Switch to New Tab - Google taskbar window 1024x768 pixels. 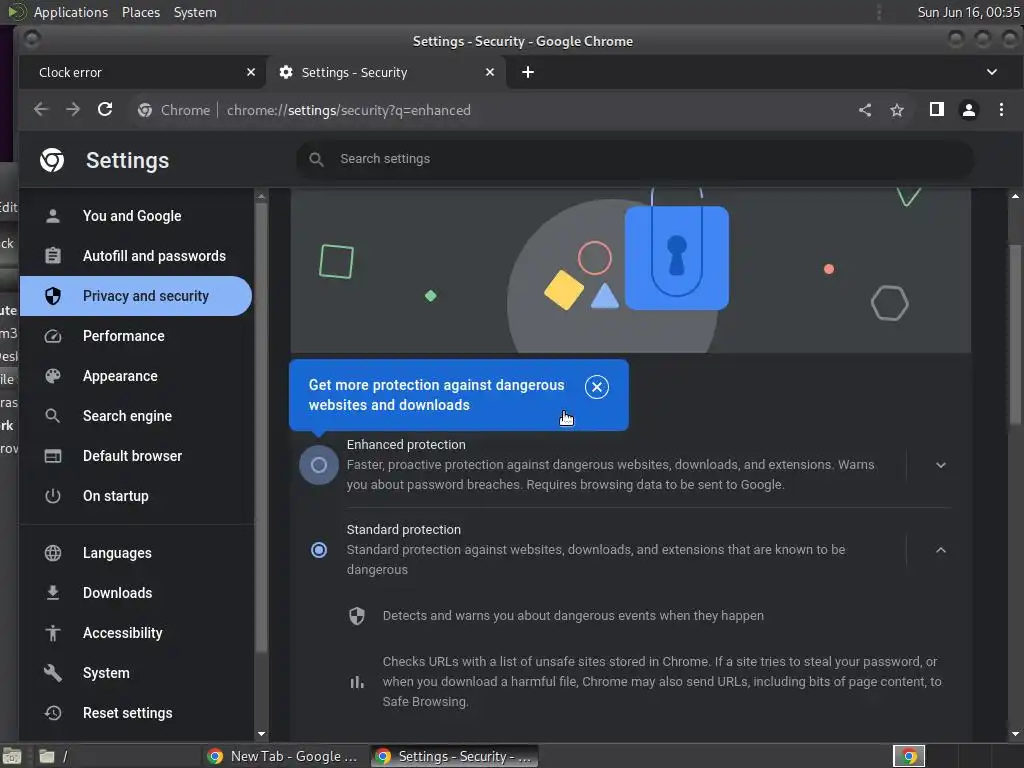pos(285,756)
